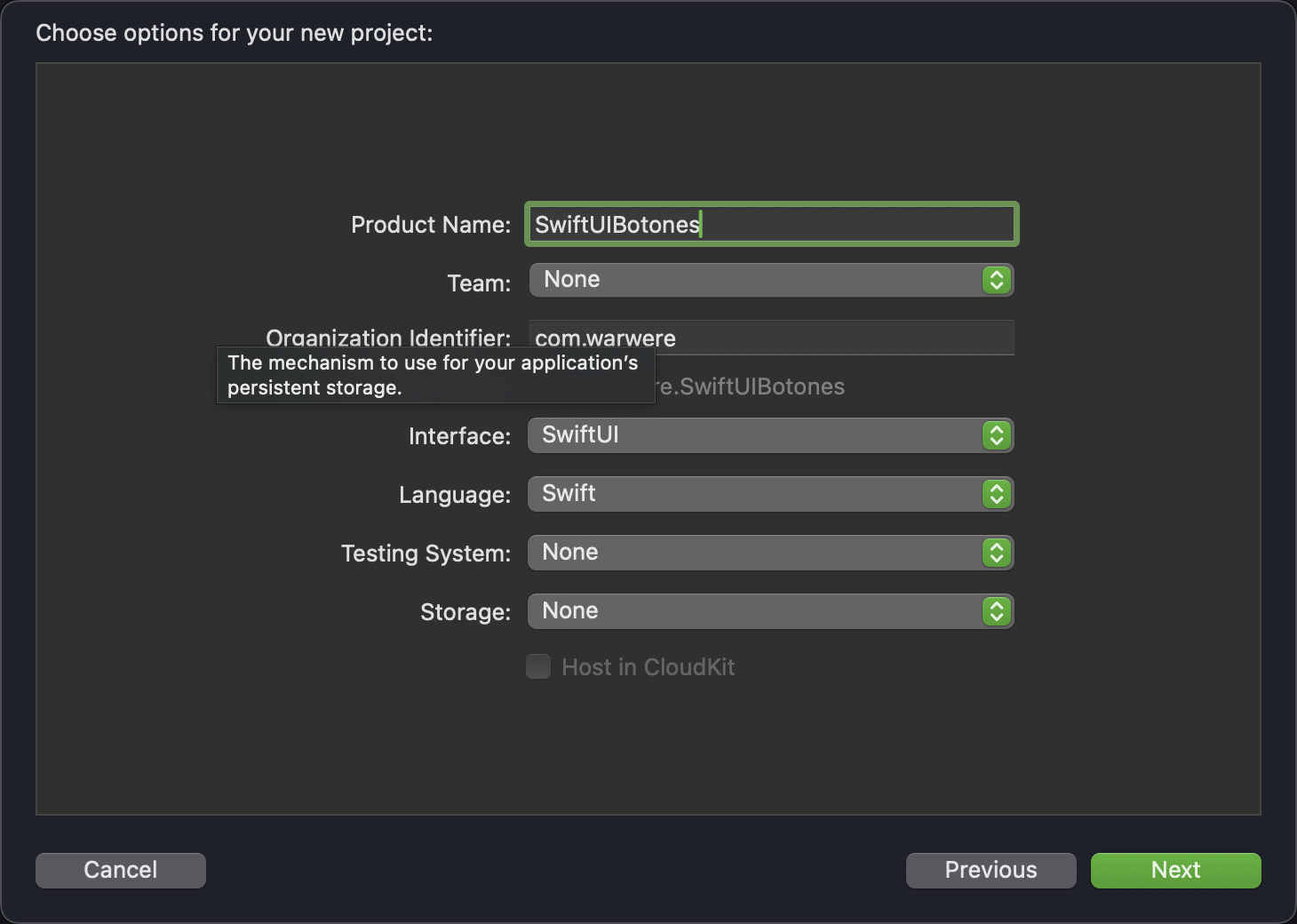
Task: Cancel the new project setup
Action: tap(120, 870)
